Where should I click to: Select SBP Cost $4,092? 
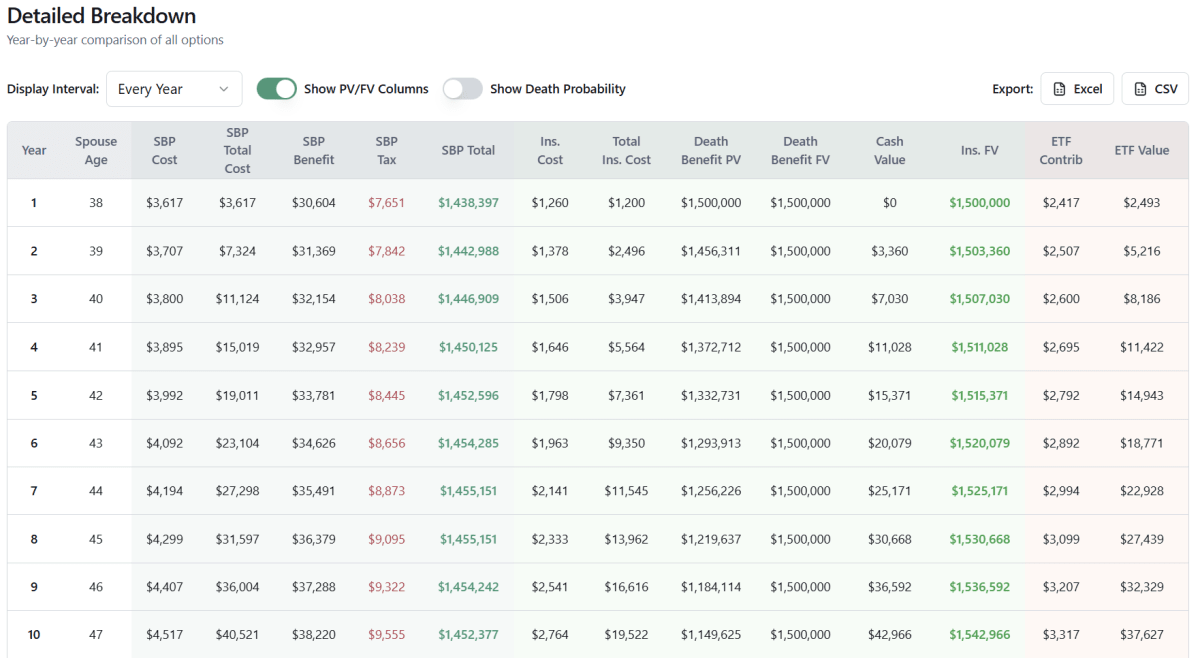tap(165, 443)
